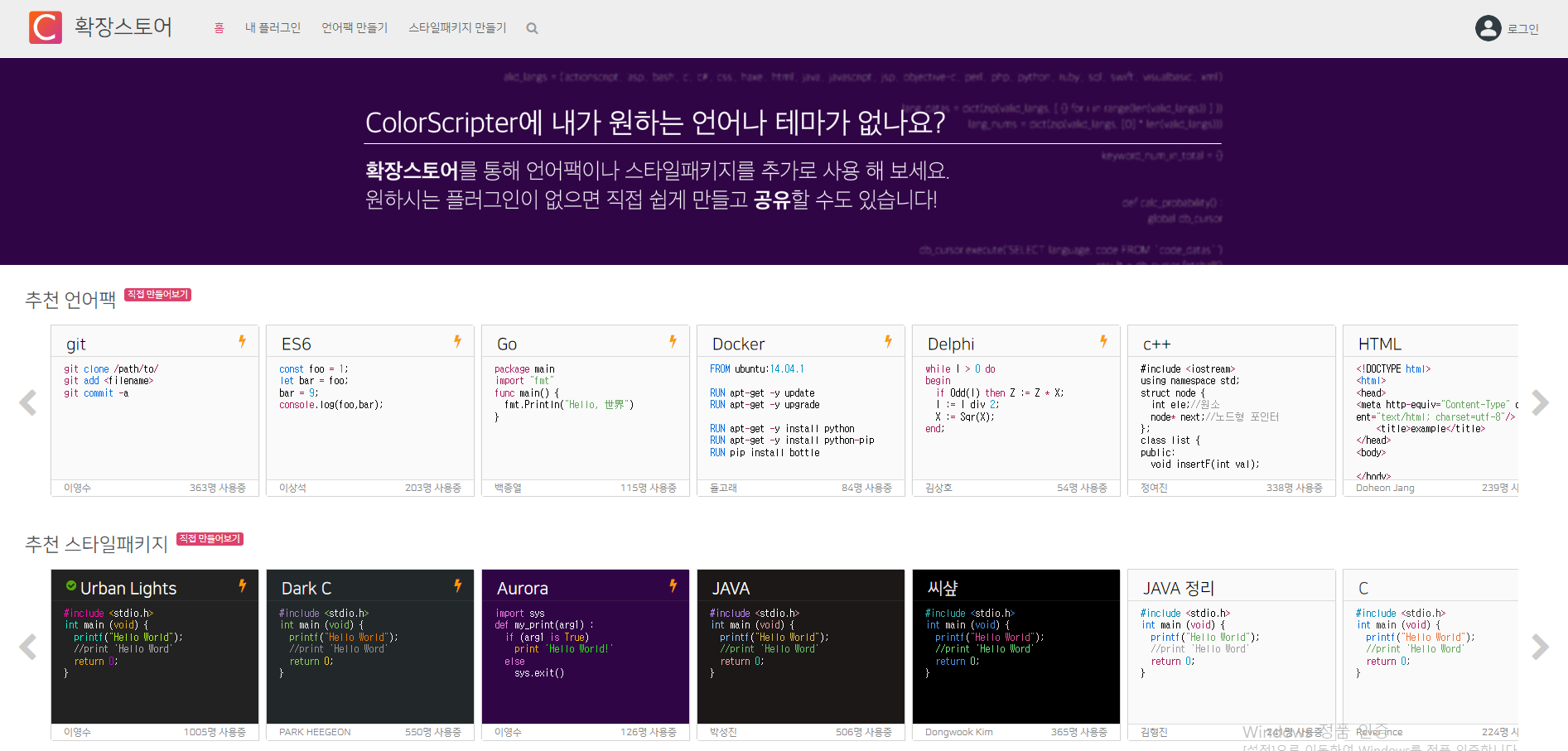Open the git language pack card

pyautogui.click(x=155, y=411)
